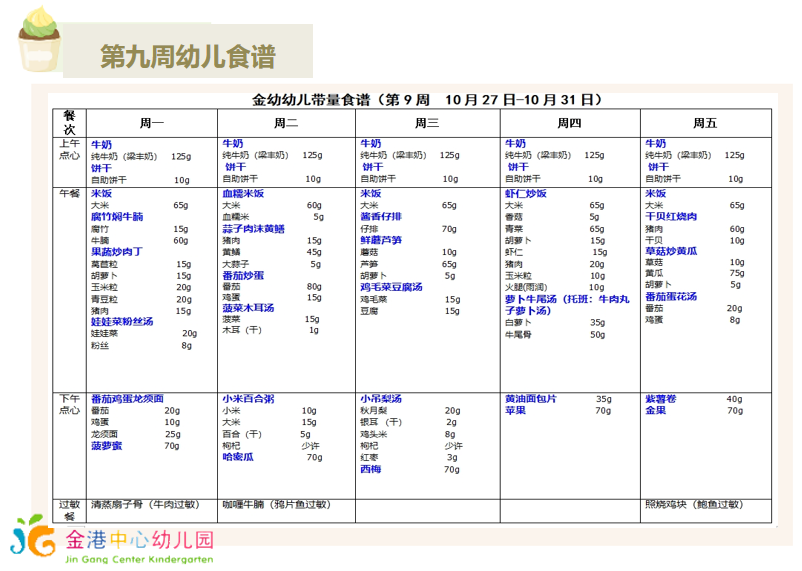Click the ingredient 白萝卜

pos(518,322)
